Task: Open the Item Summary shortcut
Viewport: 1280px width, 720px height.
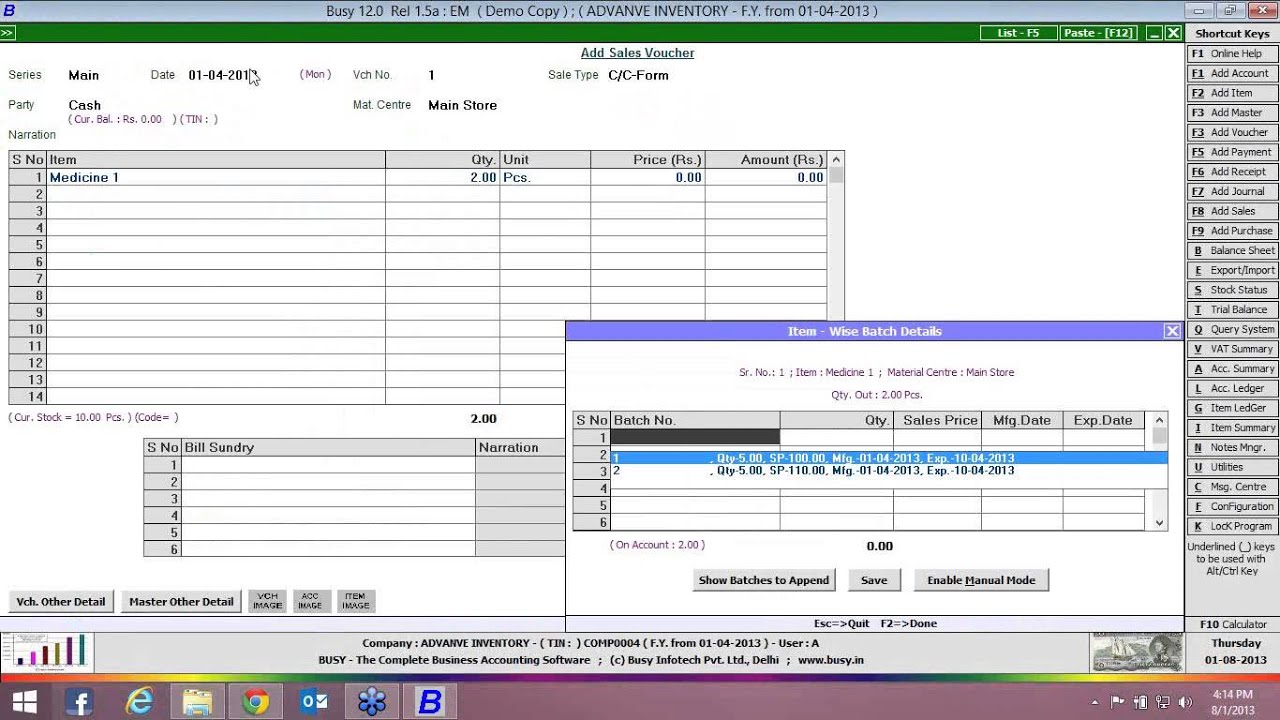Action: pos(1232,428)
